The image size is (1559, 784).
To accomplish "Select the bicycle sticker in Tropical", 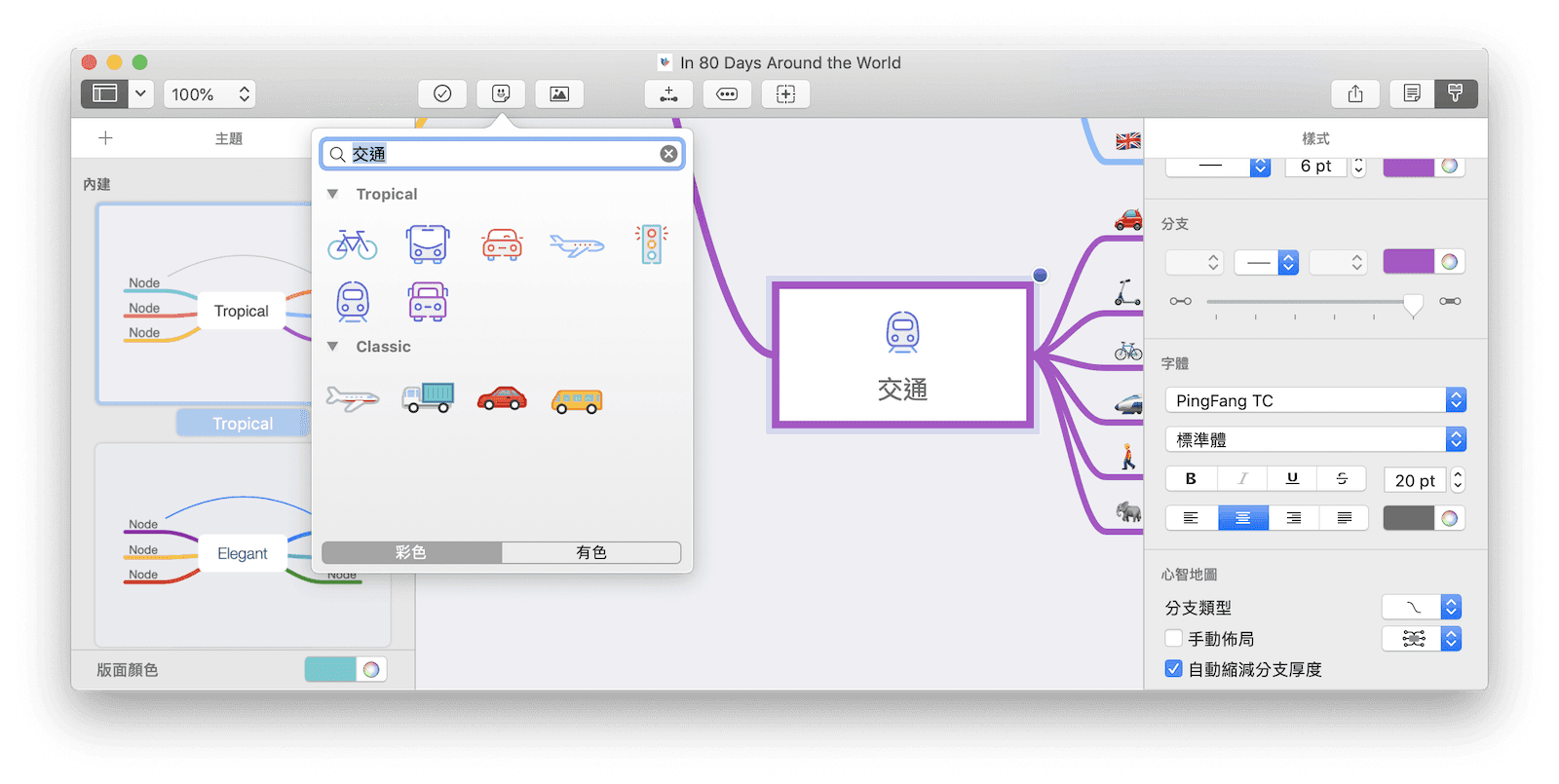I will pyautogui.click(x=353, y=244).
